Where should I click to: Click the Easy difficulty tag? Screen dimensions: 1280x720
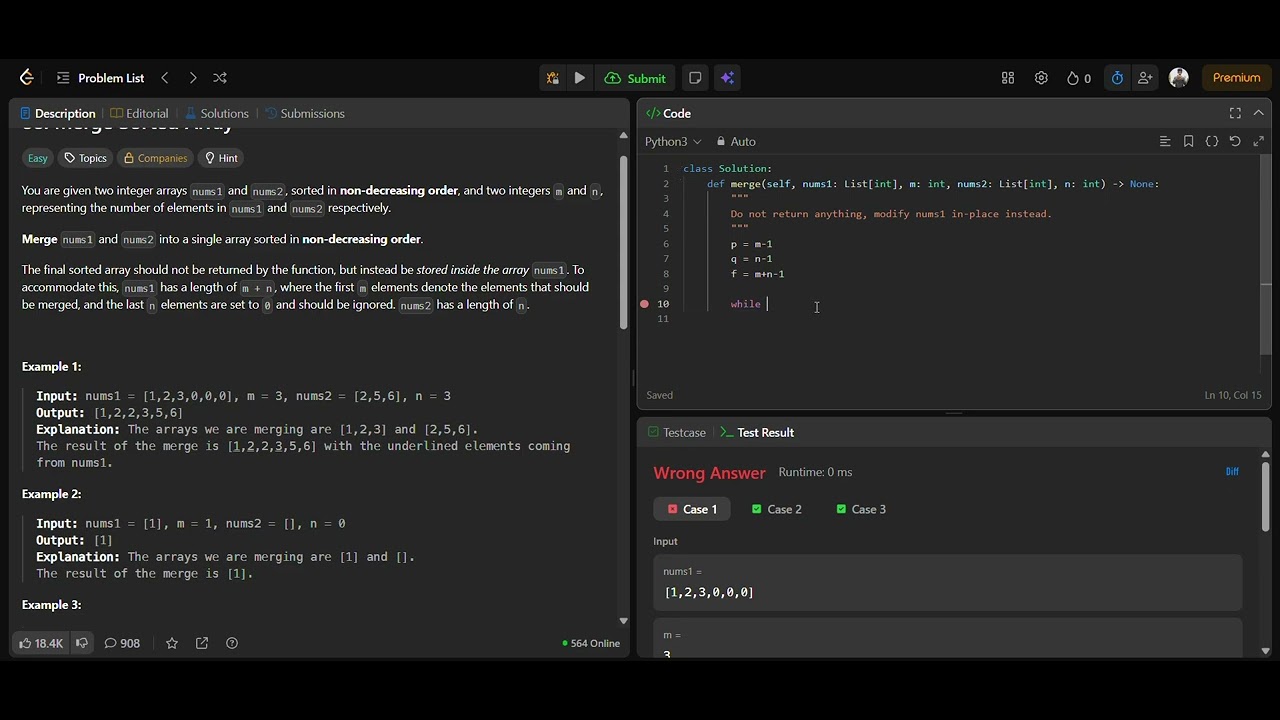(37, 158)
